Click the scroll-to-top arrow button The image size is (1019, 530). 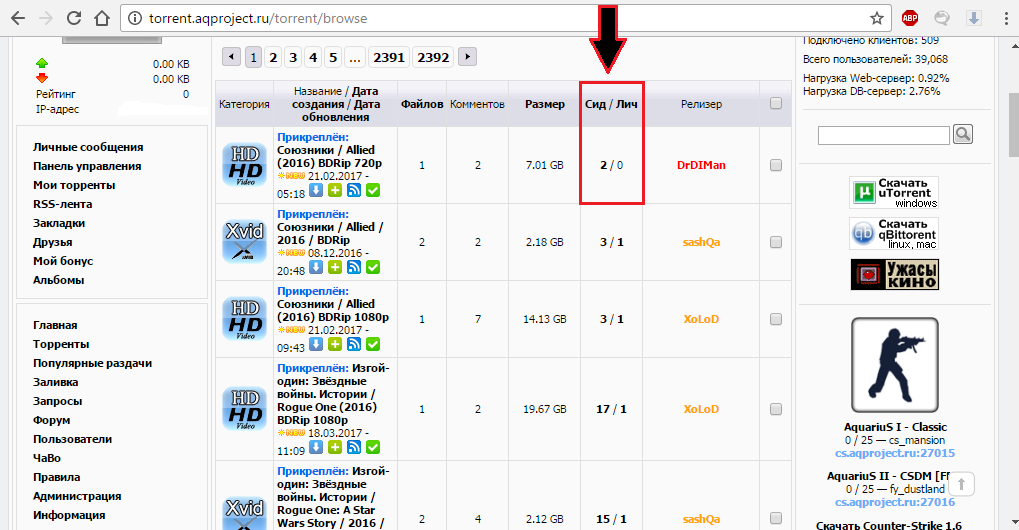(961, 485)
